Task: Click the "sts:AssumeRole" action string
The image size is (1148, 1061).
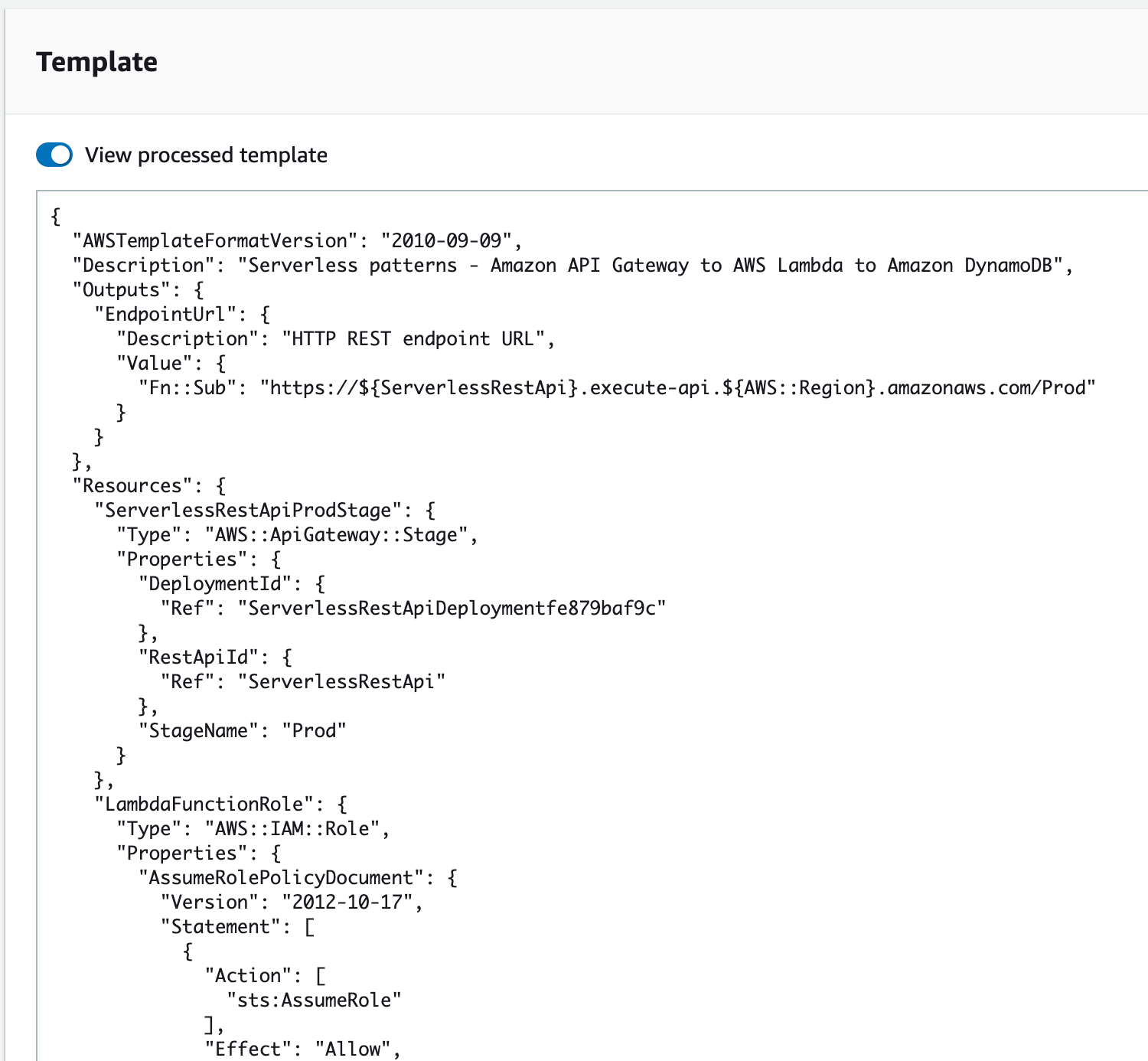Action: pos(314,1000)
